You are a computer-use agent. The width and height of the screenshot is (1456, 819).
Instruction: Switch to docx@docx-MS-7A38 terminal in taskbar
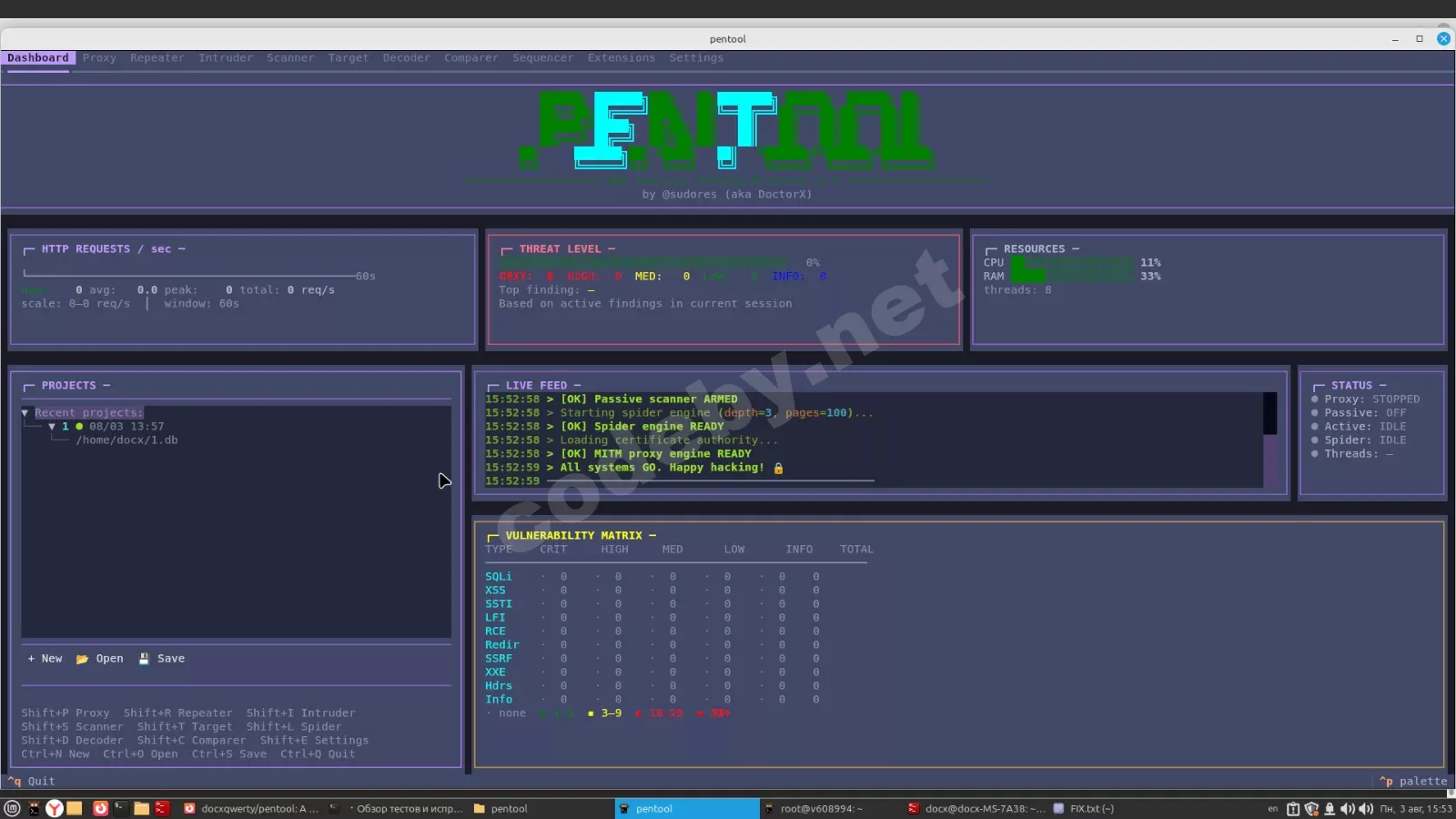tap(976, 808)
